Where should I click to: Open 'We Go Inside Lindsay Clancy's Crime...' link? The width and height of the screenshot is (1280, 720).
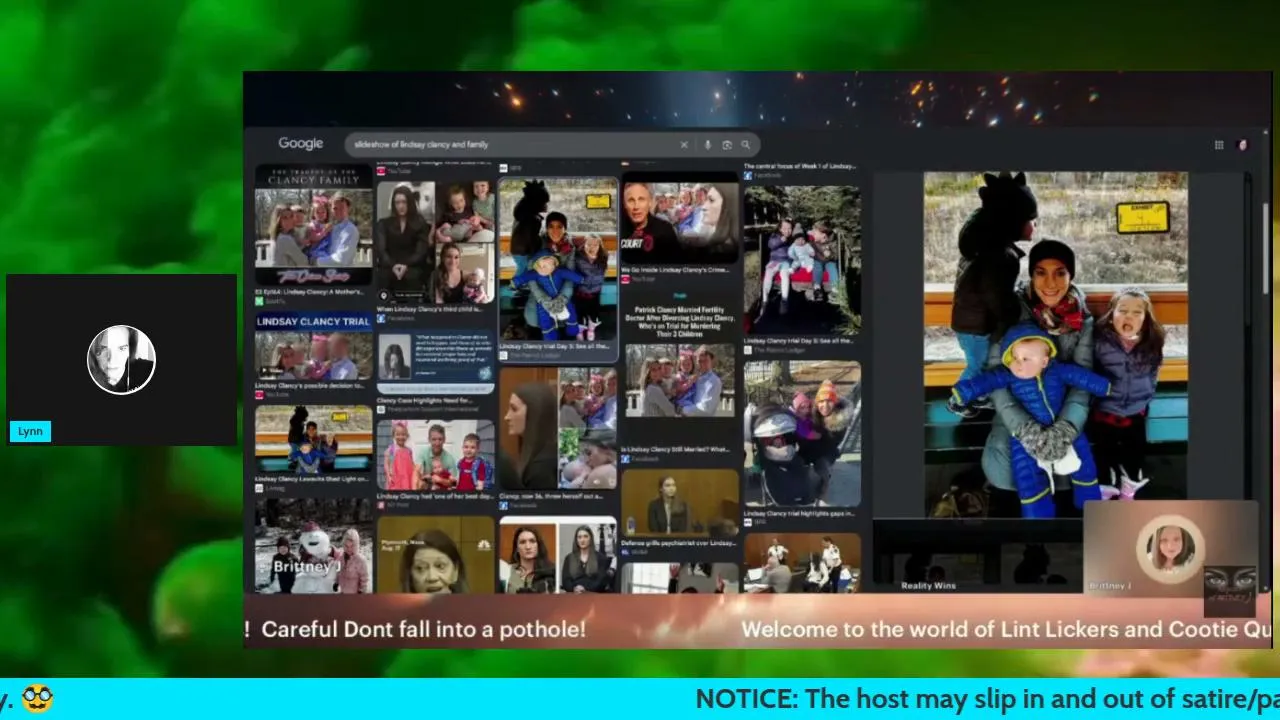point(676,270)
